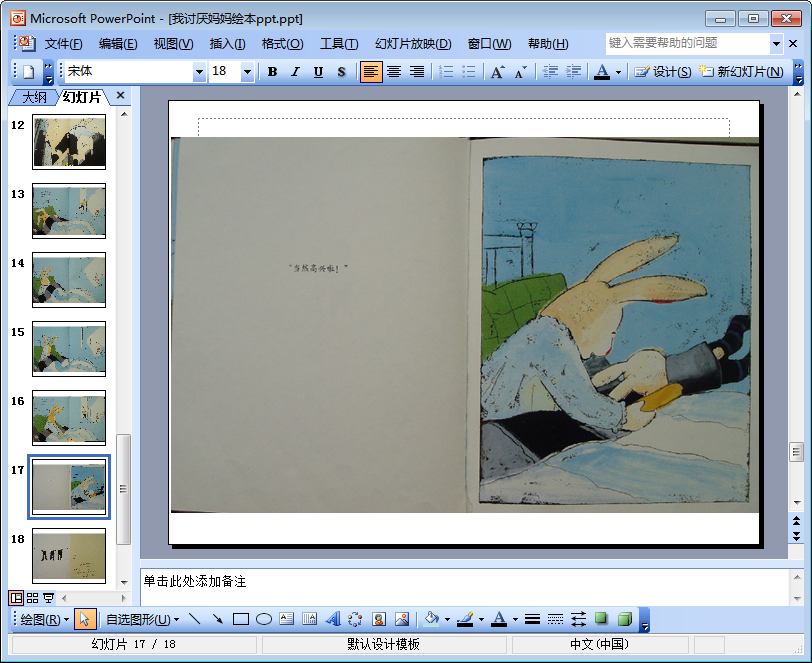Decrease font size
Image resolution: width=812 pixels, height=663 pixels.
[520, 71]
